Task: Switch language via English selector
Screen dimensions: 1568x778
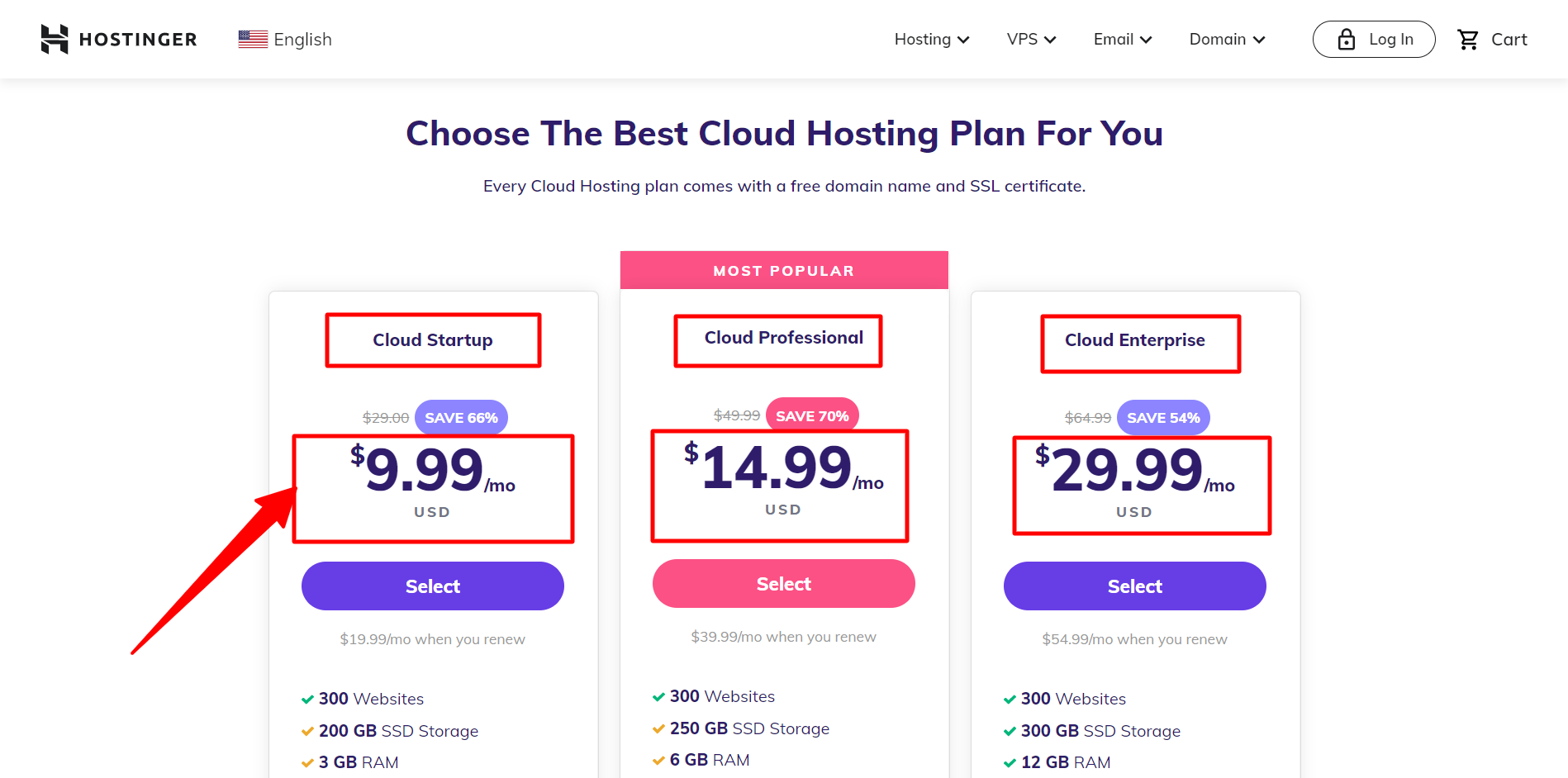Action: click(x=302, y=40)
